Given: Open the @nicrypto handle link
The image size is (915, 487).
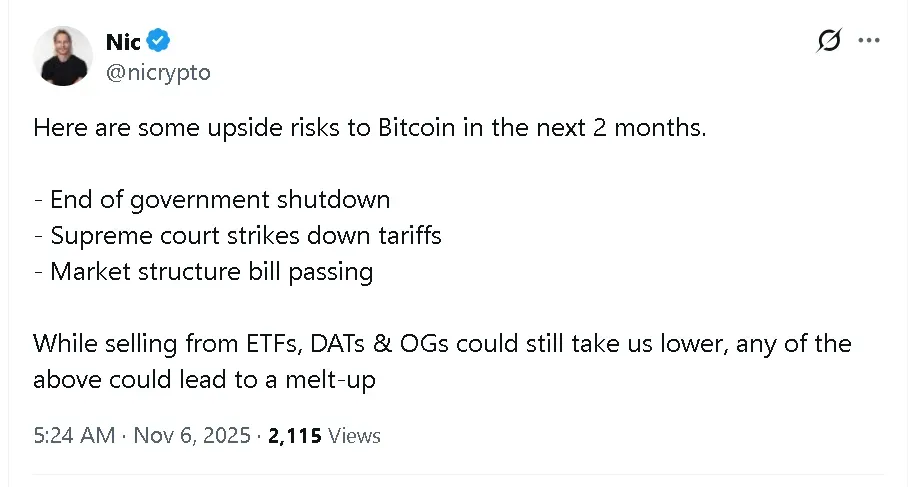Looking at the screenshot, I should pyautogui.click(x=158, y=72).
